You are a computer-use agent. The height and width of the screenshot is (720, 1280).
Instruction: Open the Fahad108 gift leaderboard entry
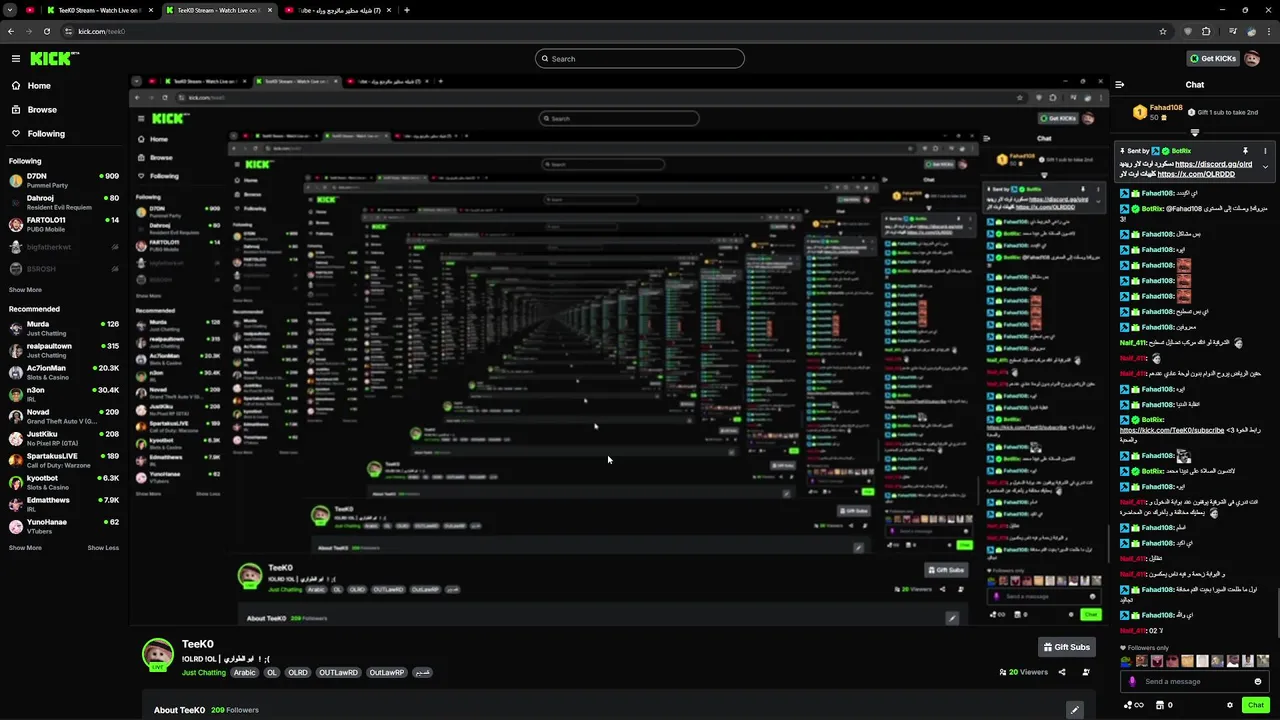pyautogui.click(x=1160, y=112)
